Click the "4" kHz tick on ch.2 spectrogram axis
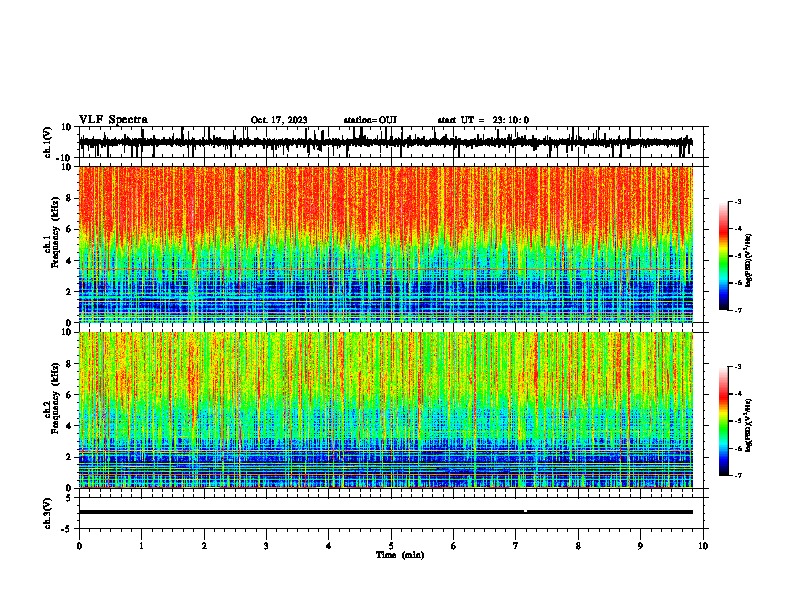The image size is (792, 612). (x=69, y=426)
